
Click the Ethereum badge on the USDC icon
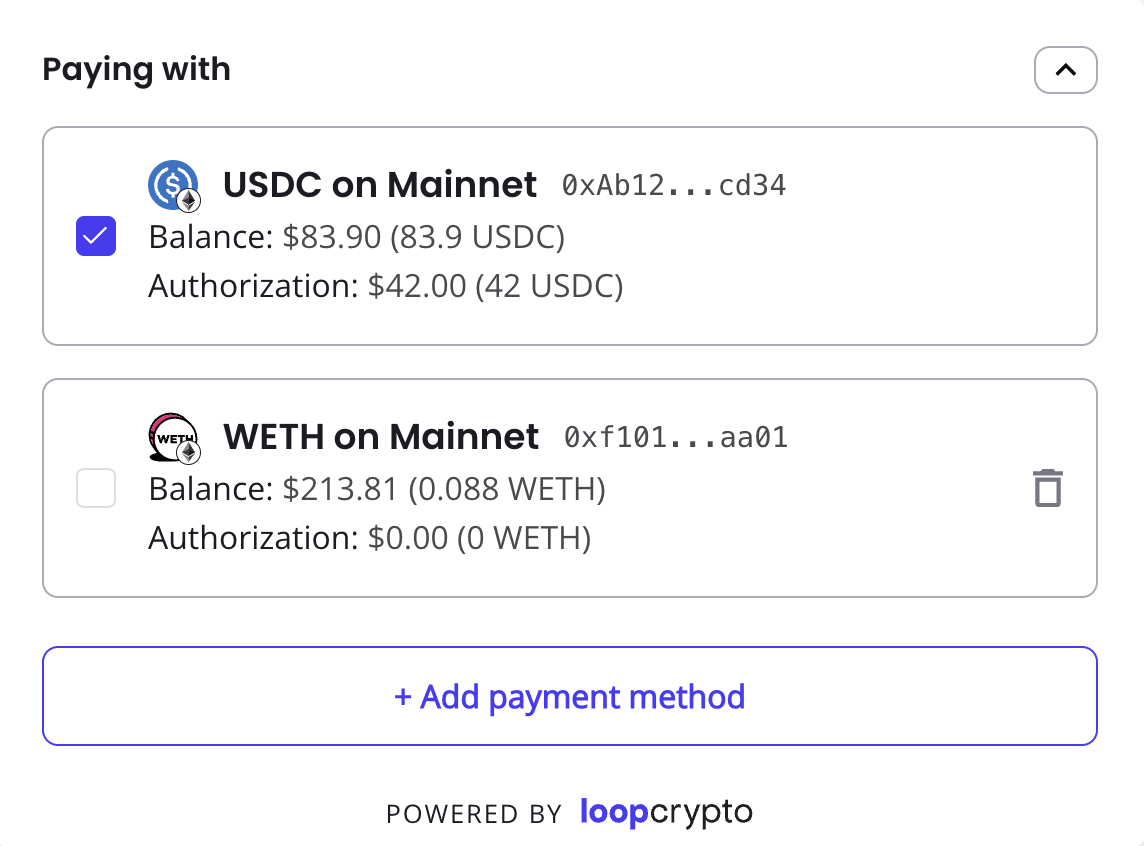click(189, 200)
